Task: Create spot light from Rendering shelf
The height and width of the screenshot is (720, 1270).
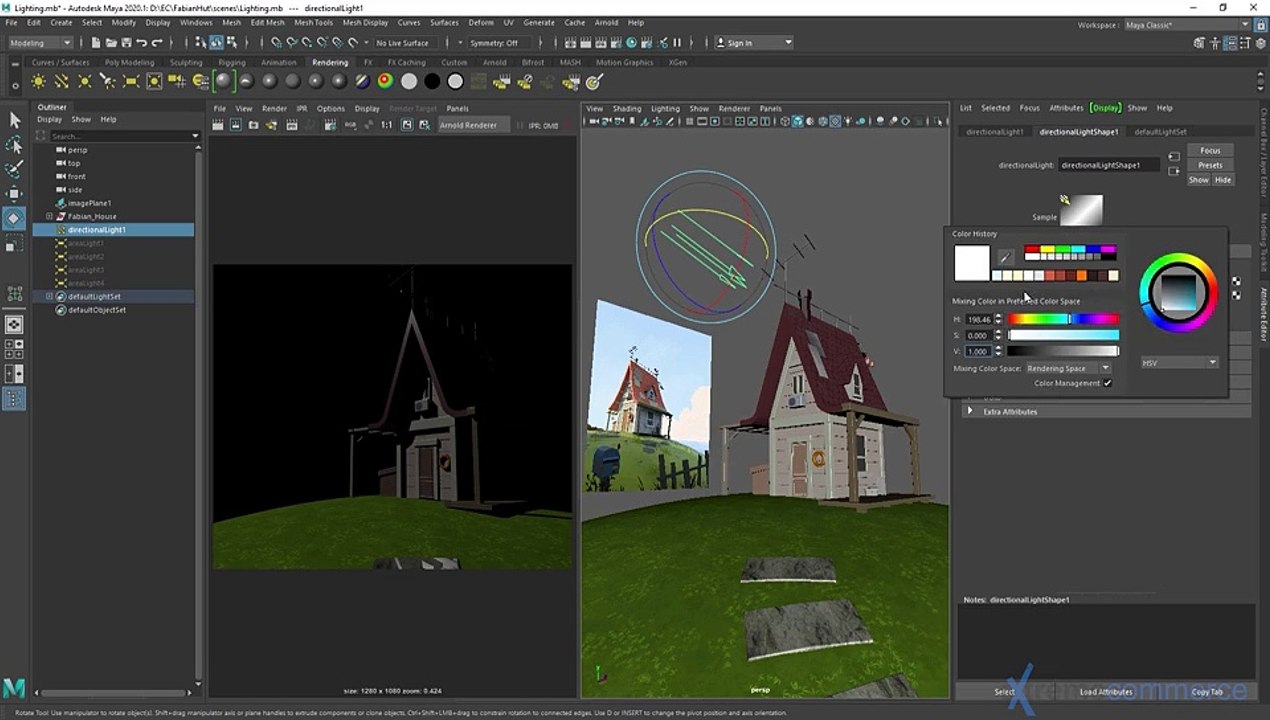Action: pos(108,82)
